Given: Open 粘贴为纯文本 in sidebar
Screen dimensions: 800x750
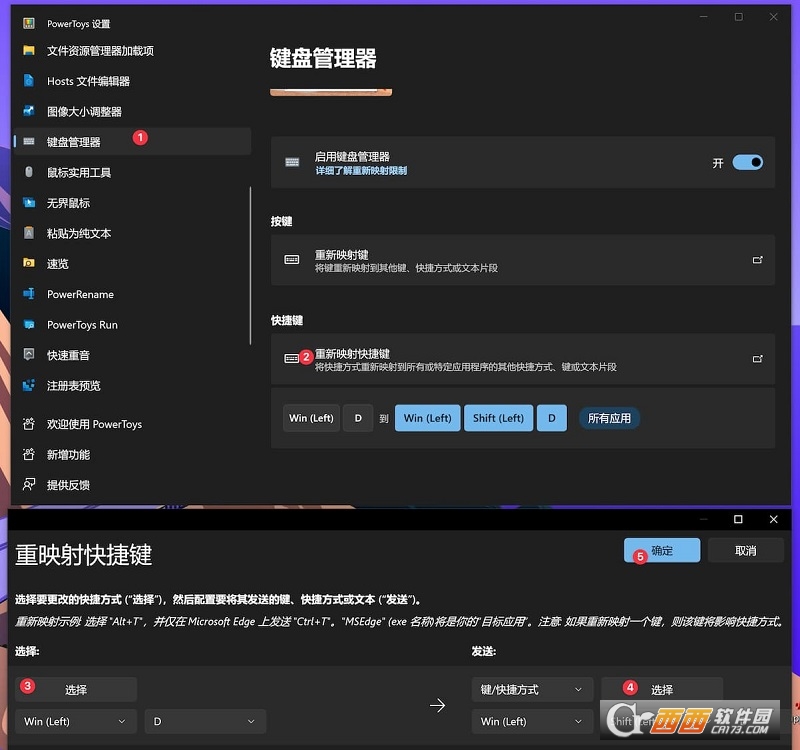Looking at the screenshot, I should point(133,233).
